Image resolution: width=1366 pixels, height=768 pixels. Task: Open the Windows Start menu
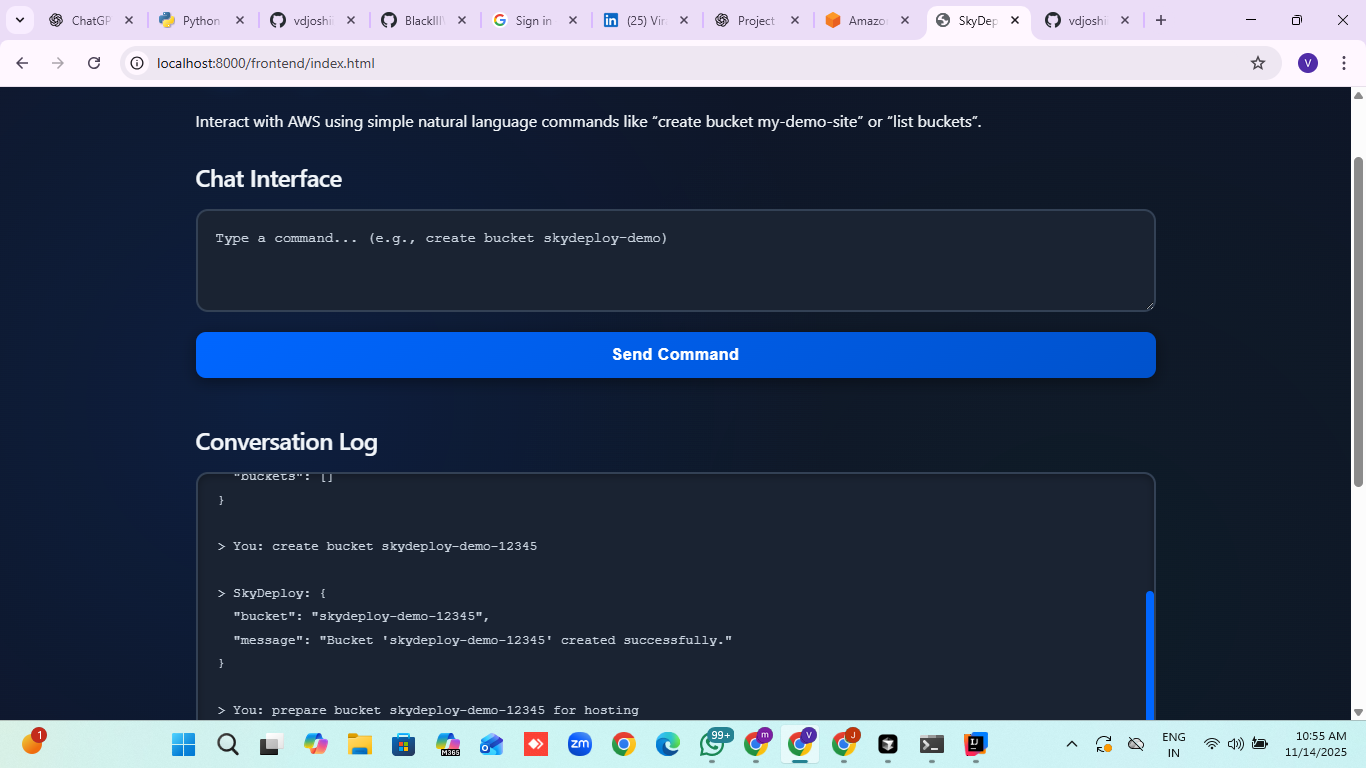[184, 744]
